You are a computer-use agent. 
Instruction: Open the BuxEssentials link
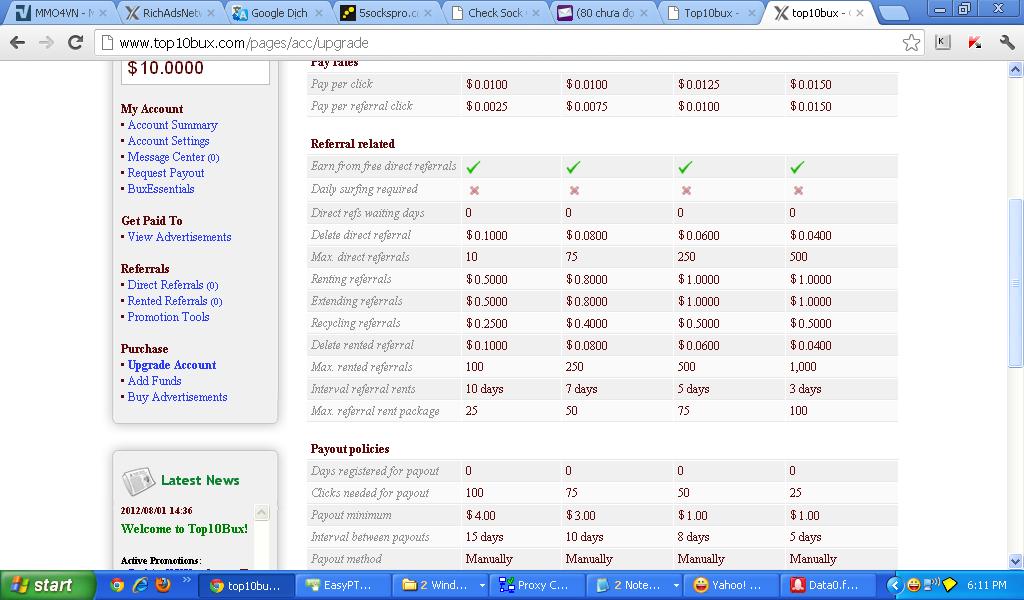point(161,189)
